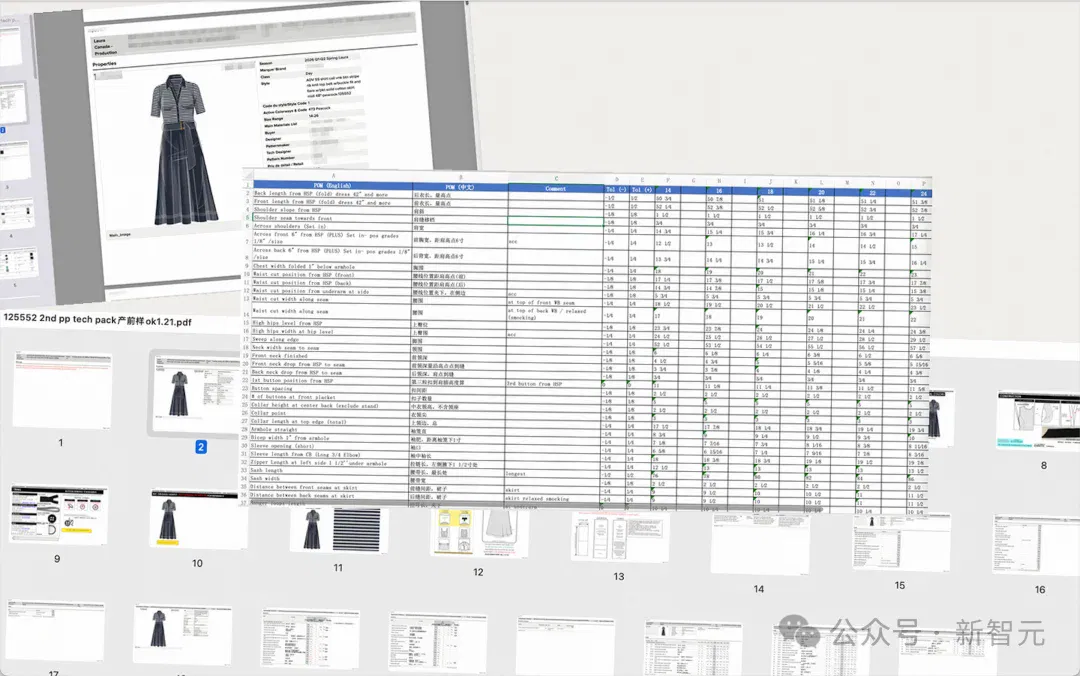Click the 'POM (中文)' column header cell
Image resolution: width=1080 pixels, height=676 pixels.
[460, 187]
